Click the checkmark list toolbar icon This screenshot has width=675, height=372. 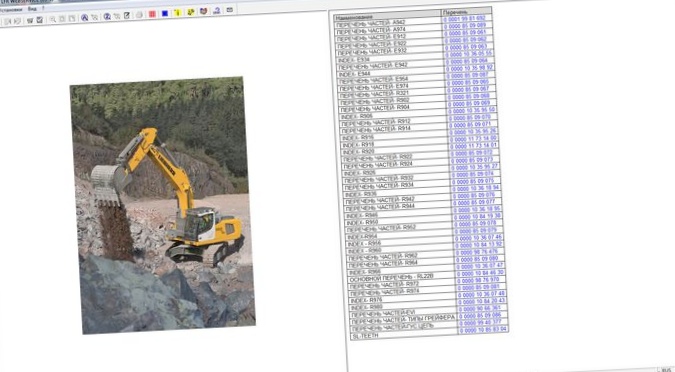40,20
